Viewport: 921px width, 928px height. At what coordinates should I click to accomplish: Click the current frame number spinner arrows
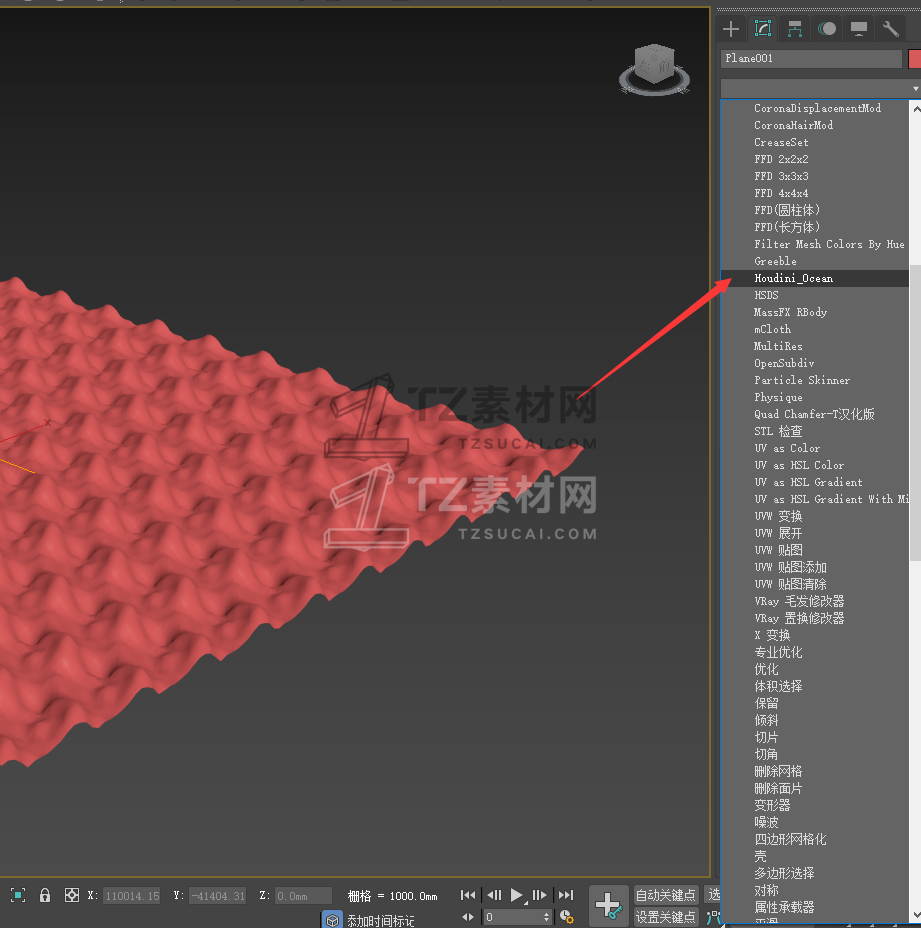tap(546, 917)
